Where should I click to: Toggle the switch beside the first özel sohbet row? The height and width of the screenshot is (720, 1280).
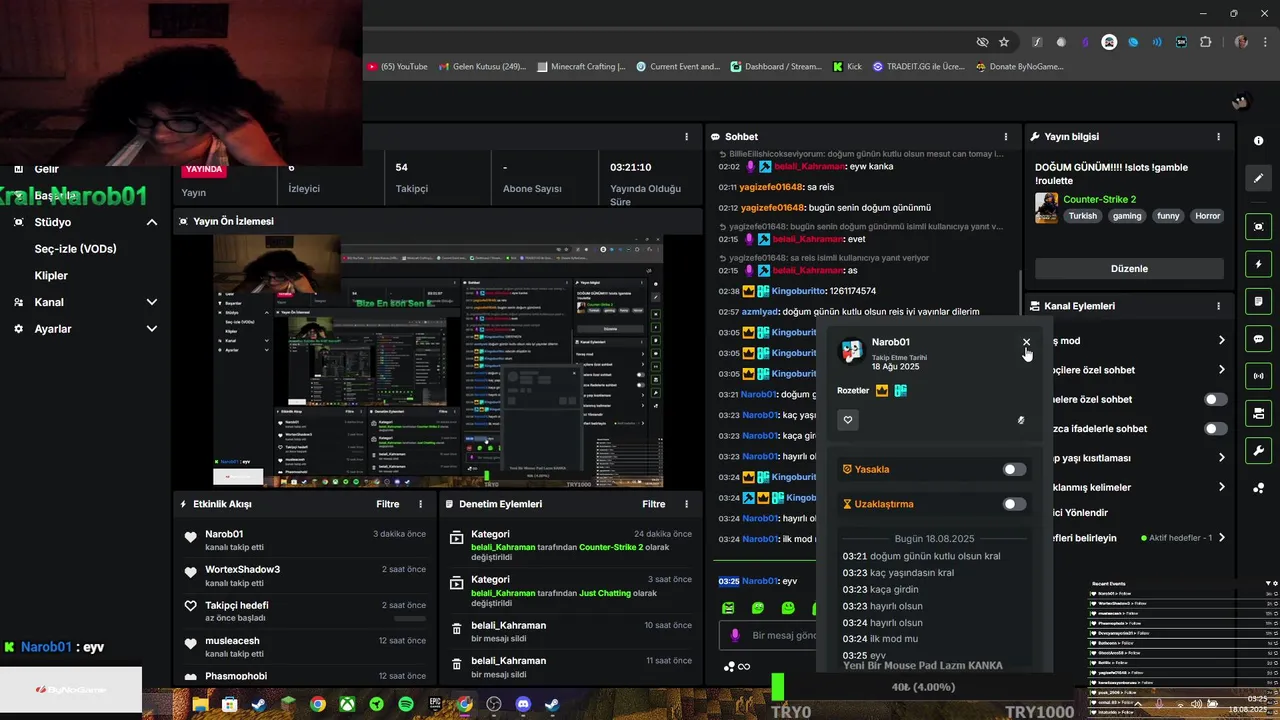coord(1215,399)
